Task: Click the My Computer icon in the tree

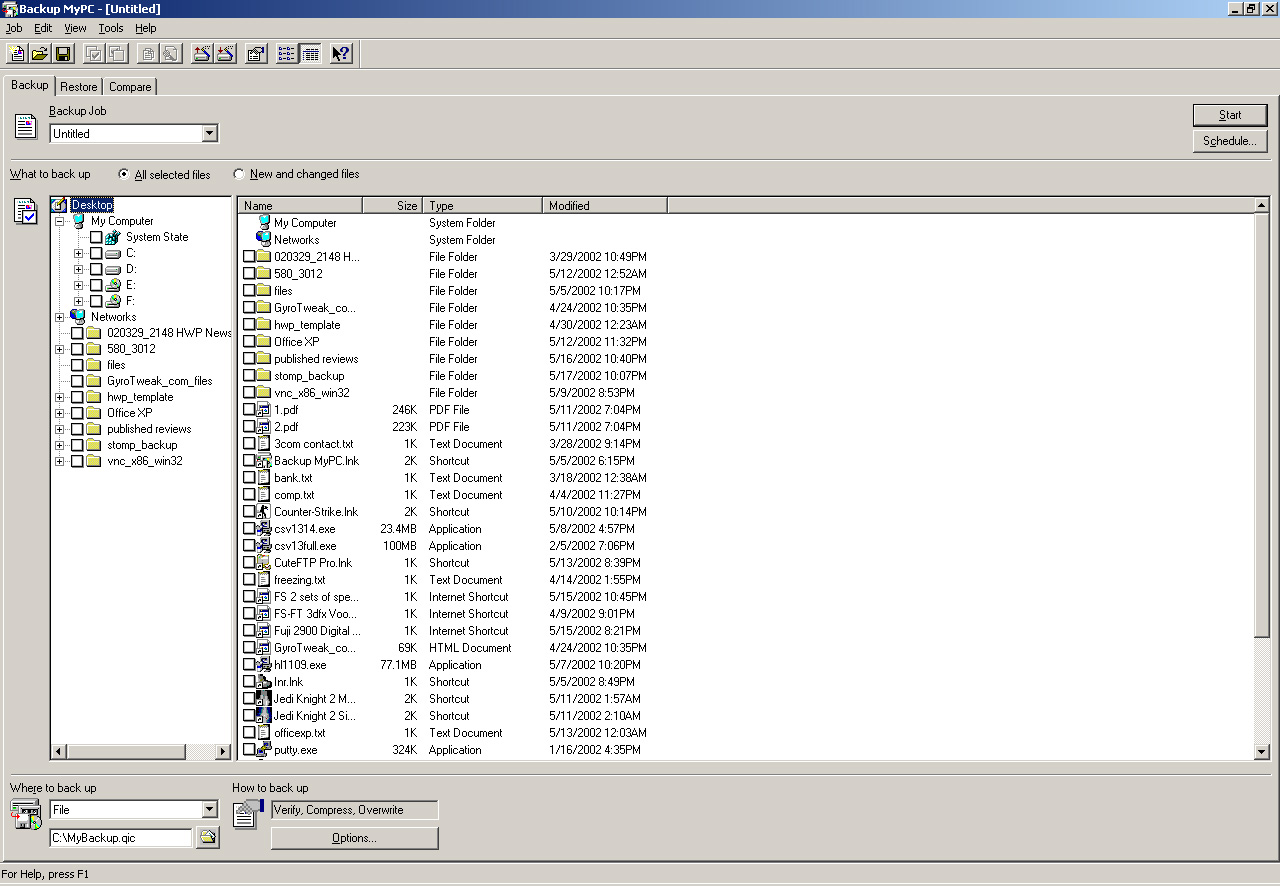Action: tap(79, 221)
